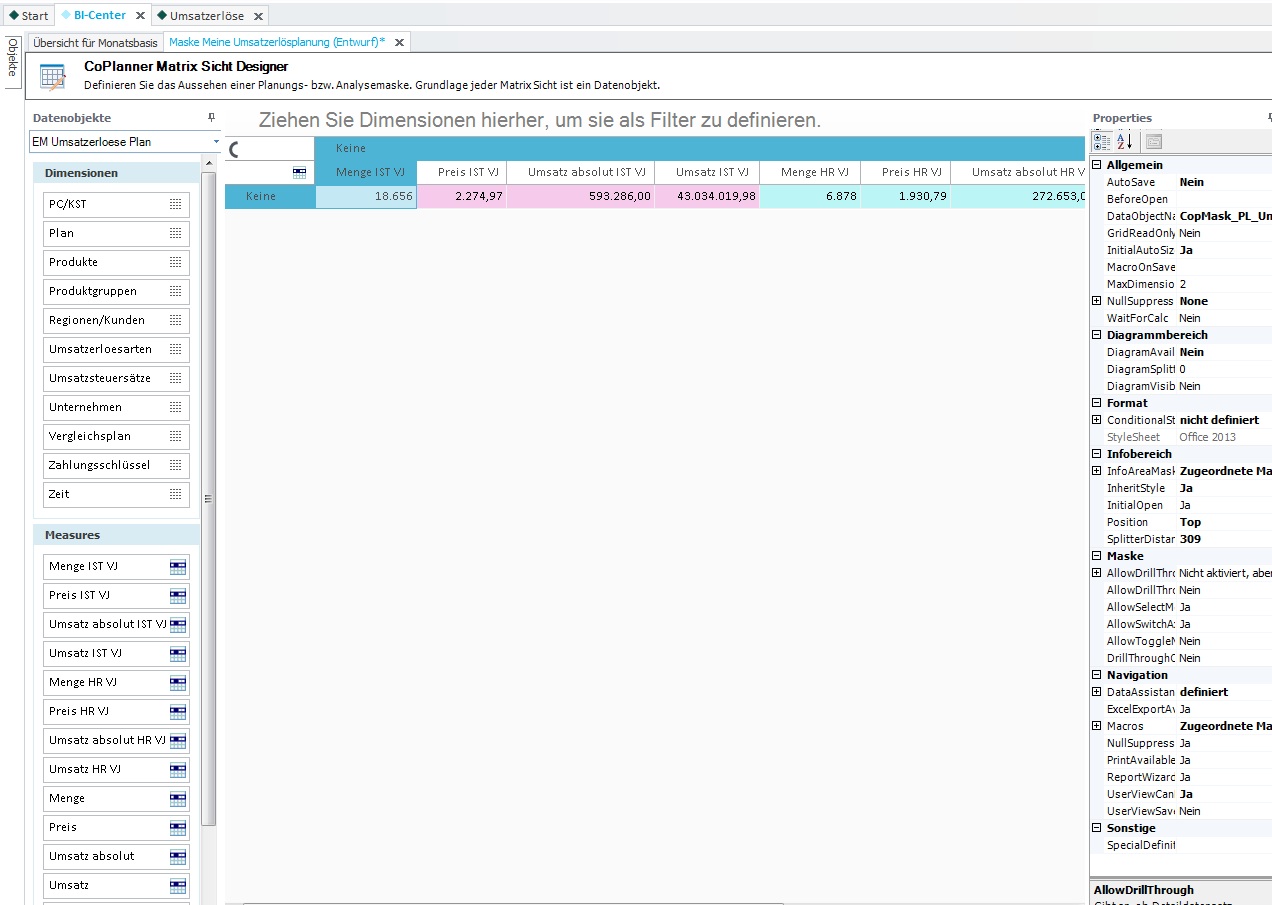Click grid icon of Zeit dimension
Viewport: 1272px width, 905px height.
pos(176,494)
